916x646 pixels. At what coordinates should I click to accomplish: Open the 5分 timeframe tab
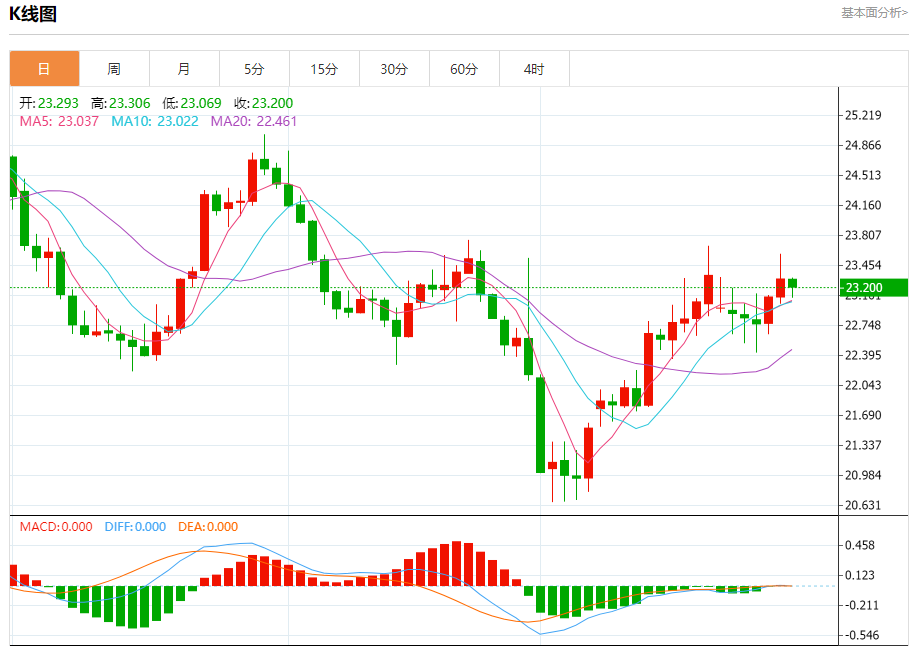(x=254, y=69)
